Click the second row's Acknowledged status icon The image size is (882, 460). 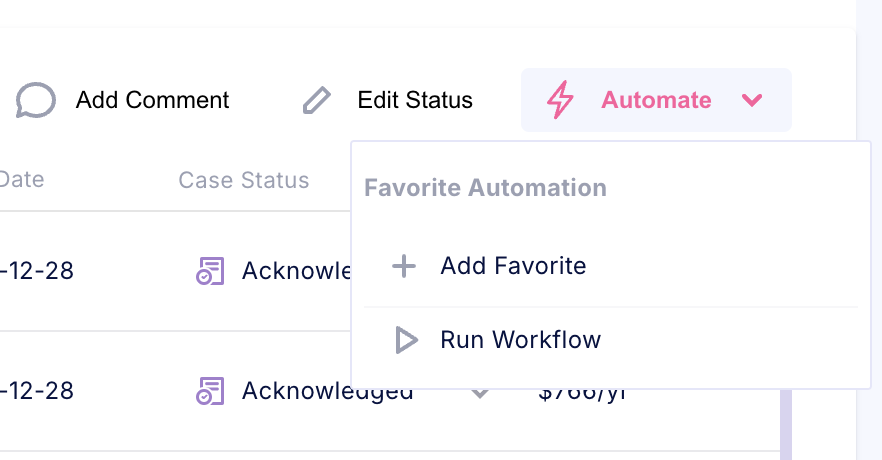tap(209, 391)
